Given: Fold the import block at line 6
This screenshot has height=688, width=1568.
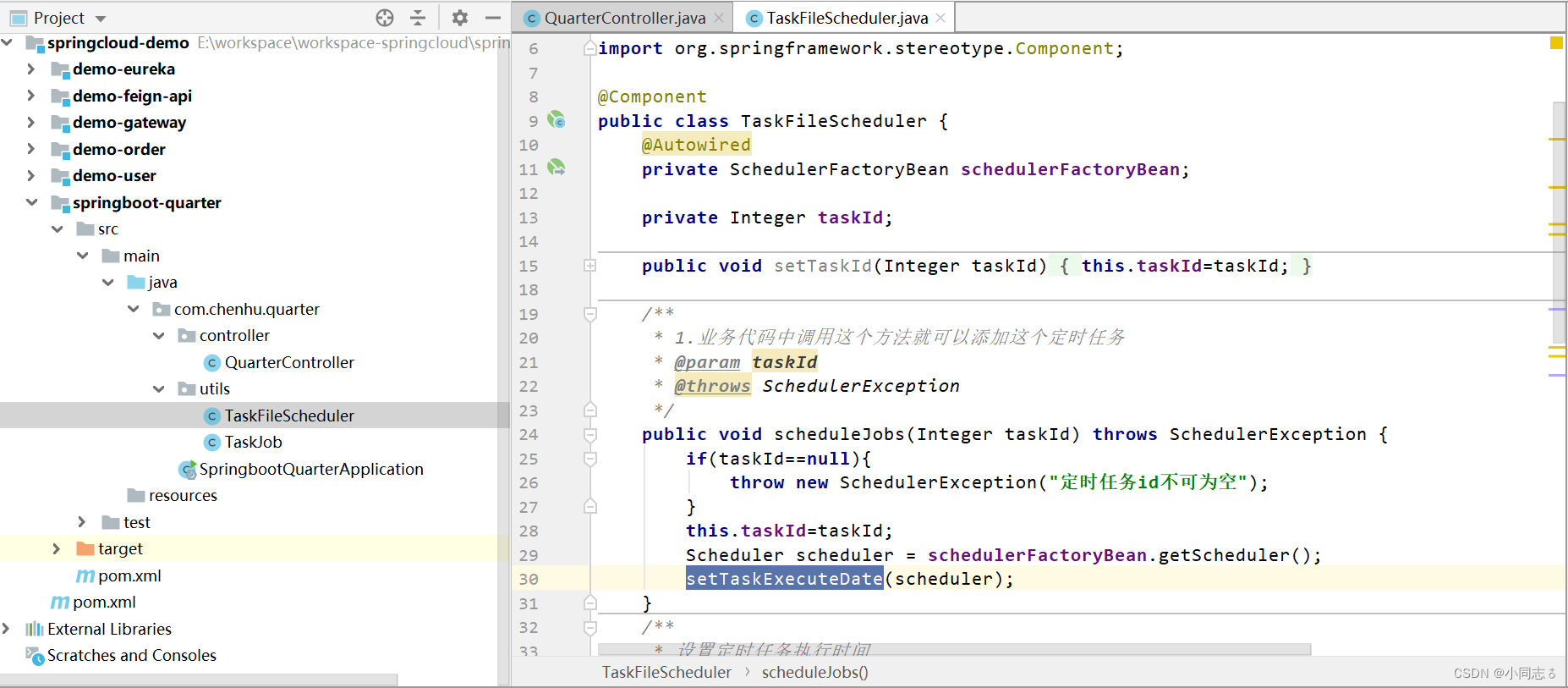Looking at the screenshot, I should click(589, 48).
